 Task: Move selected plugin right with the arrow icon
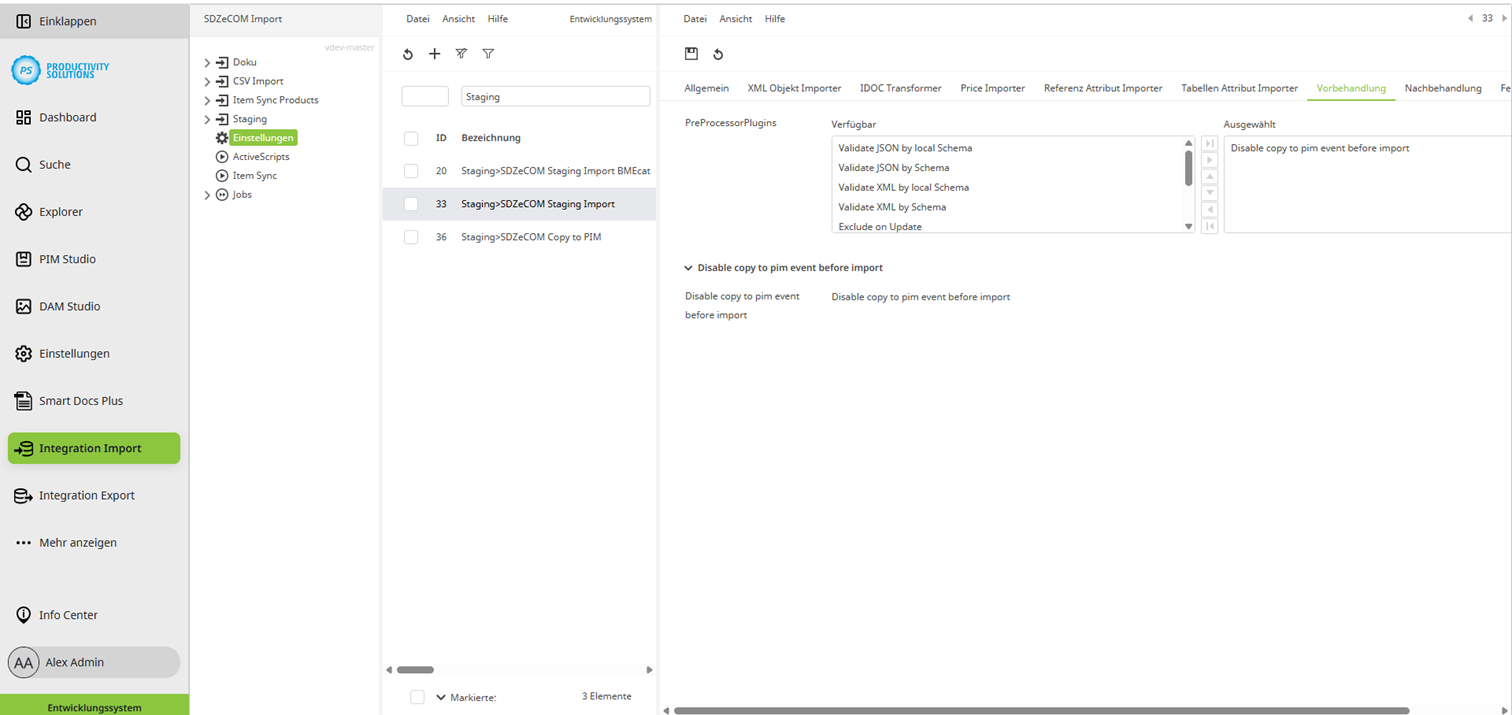click(x=1209, y=160)
